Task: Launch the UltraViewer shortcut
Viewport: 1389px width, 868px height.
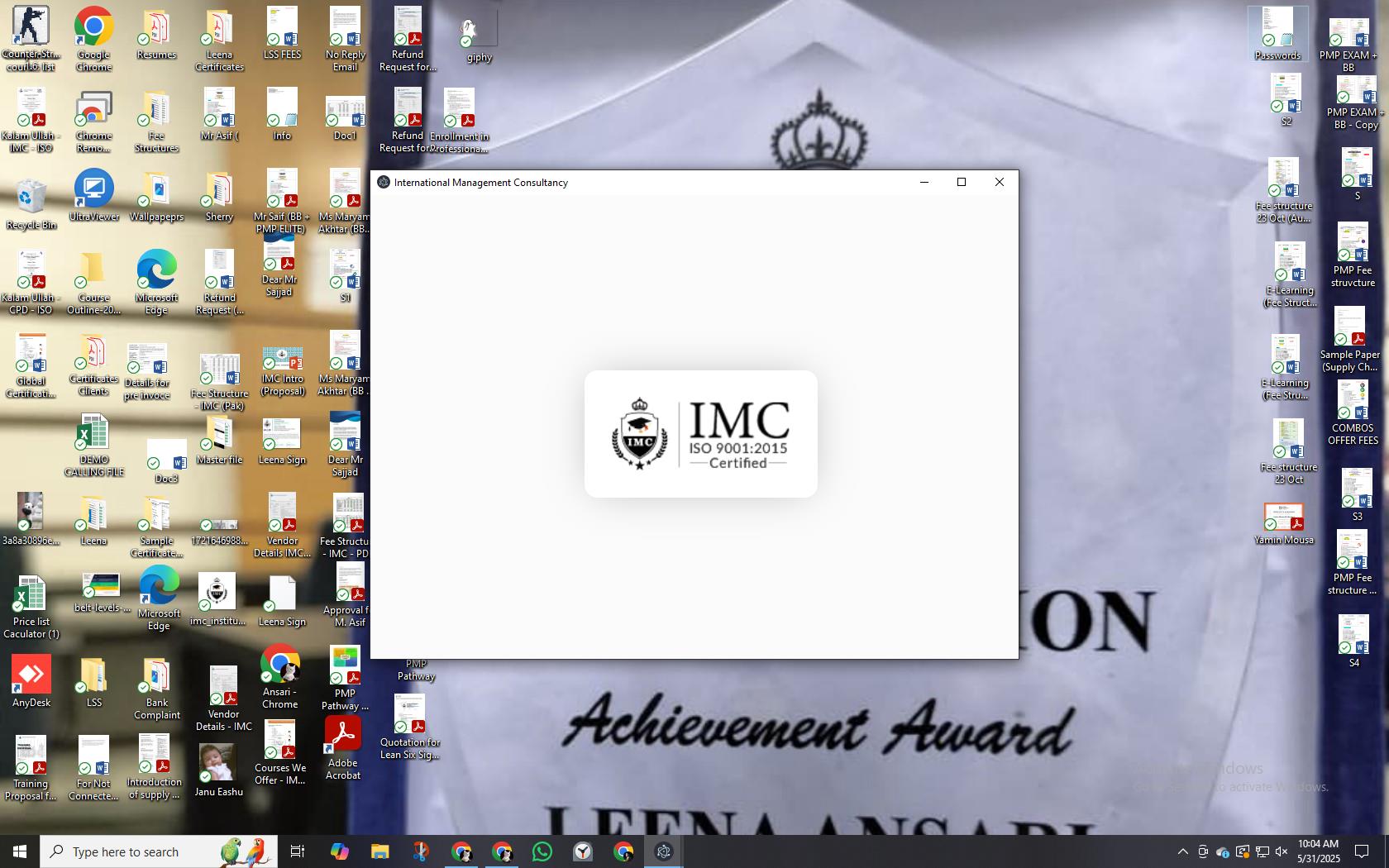Action: tap(93, 195)
